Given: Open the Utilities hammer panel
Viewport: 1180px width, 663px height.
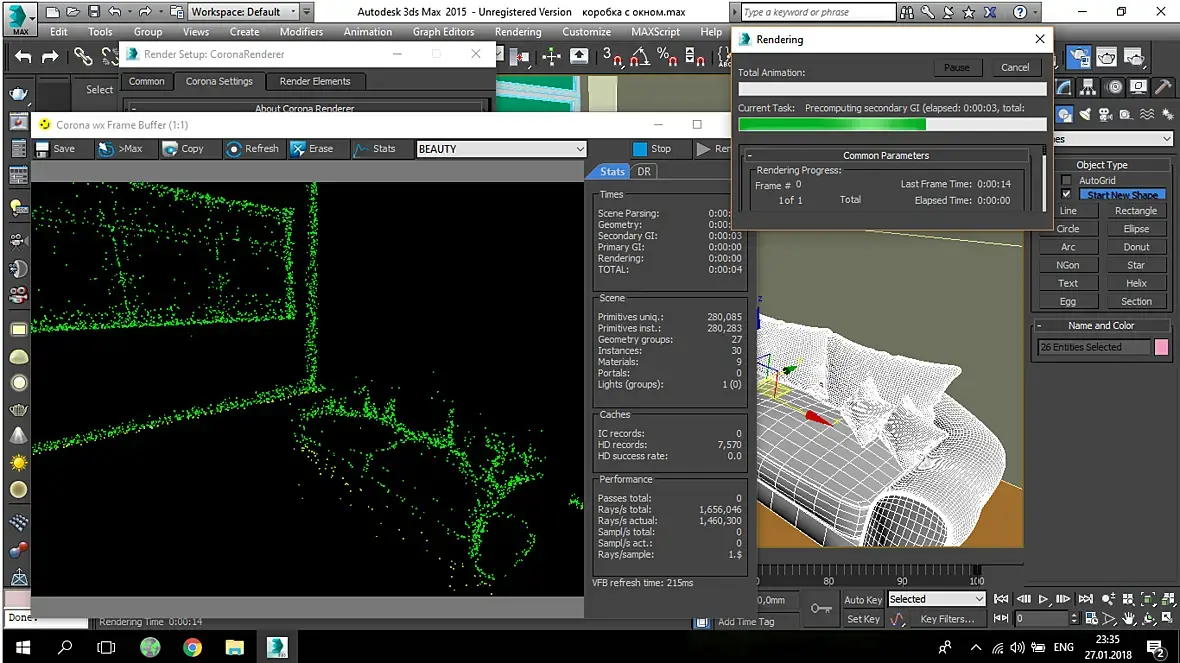Looking at the screenshot, I should [1164, 88].
